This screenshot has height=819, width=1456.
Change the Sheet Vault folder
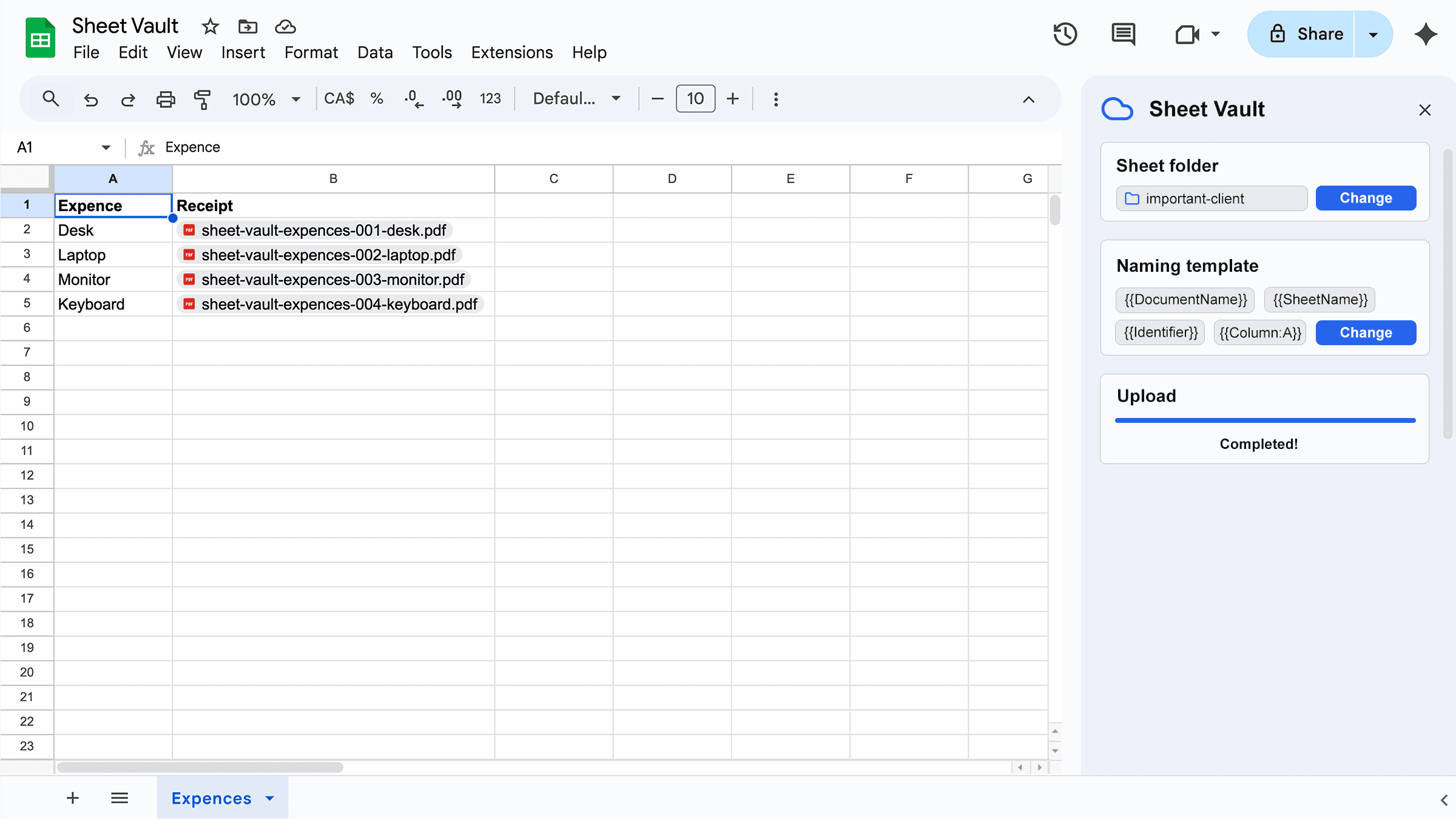coord(1365,198)
